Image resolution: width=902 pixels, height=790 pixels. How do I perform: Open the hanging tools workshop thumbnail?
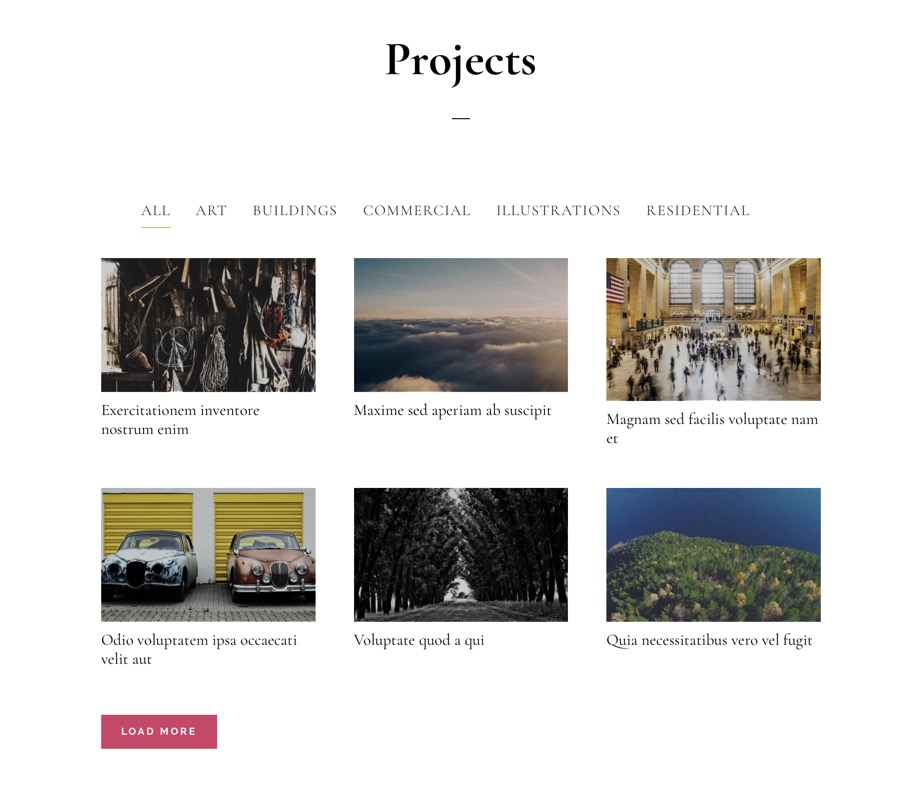[208, 325]
